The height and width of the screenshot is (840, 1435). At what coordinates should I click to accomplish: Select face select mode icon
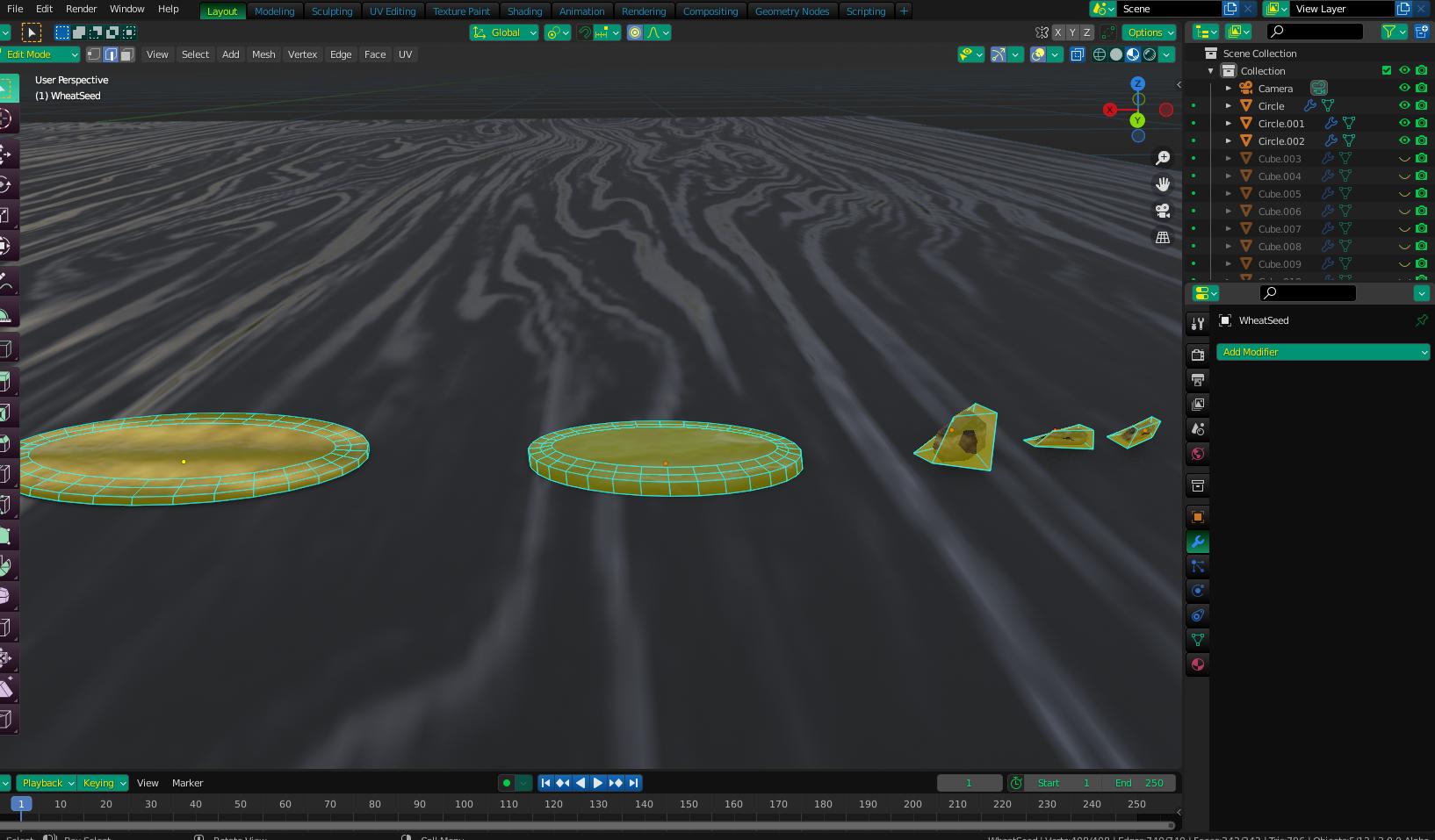click(x=126, y=54)
